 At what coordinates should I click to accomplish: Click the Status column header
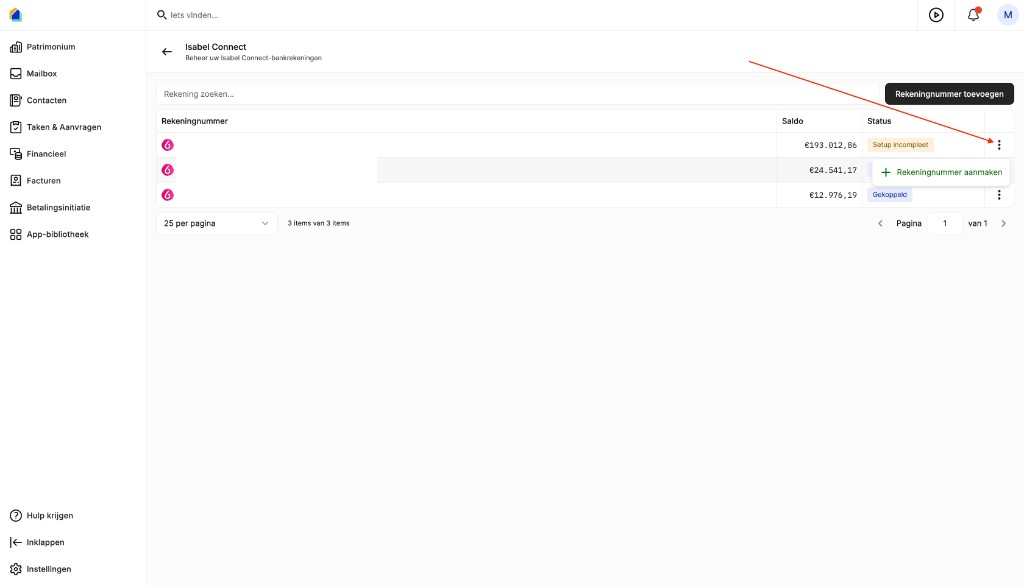click(879, 121)
